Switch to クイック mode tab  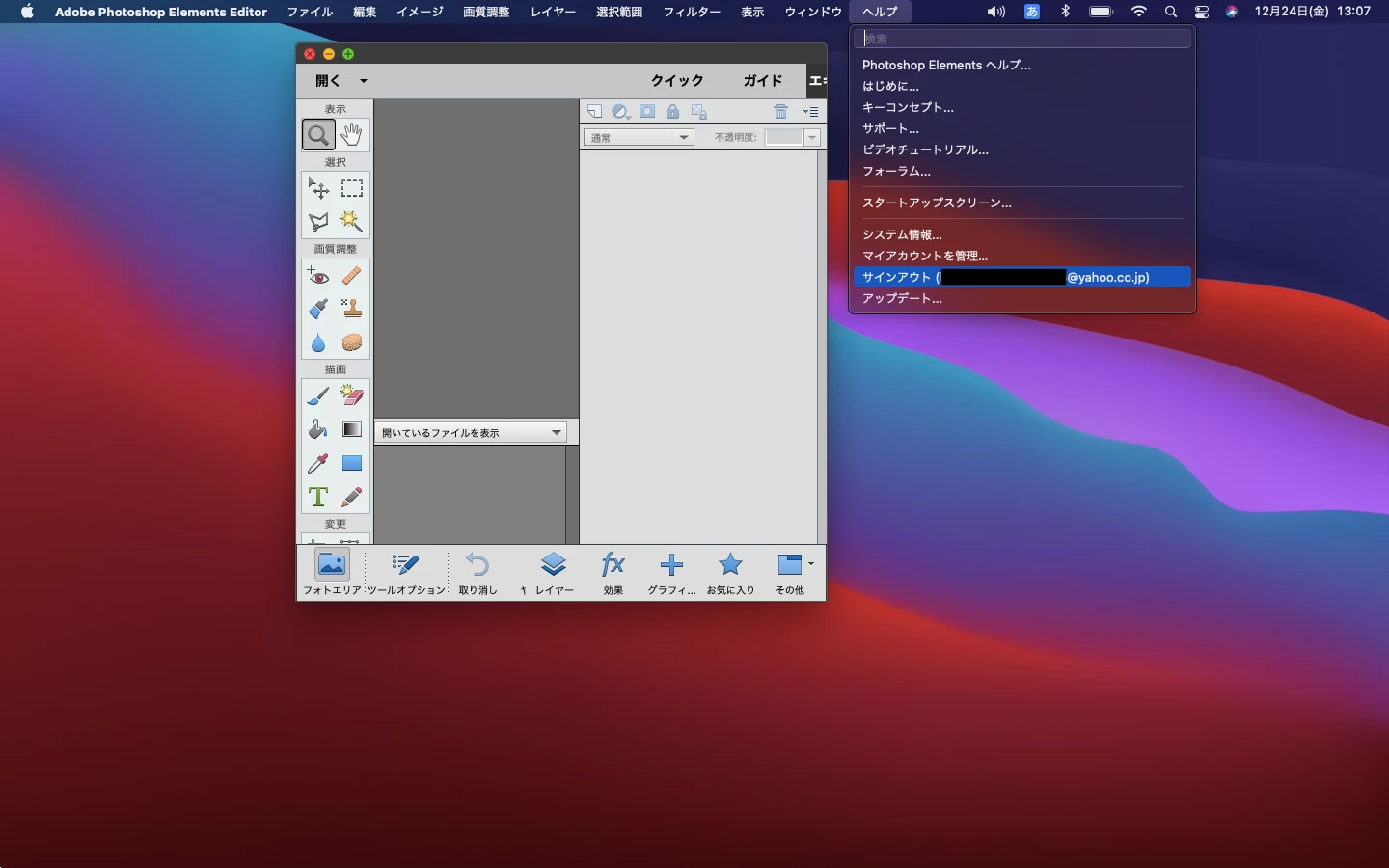coord(677,81)
